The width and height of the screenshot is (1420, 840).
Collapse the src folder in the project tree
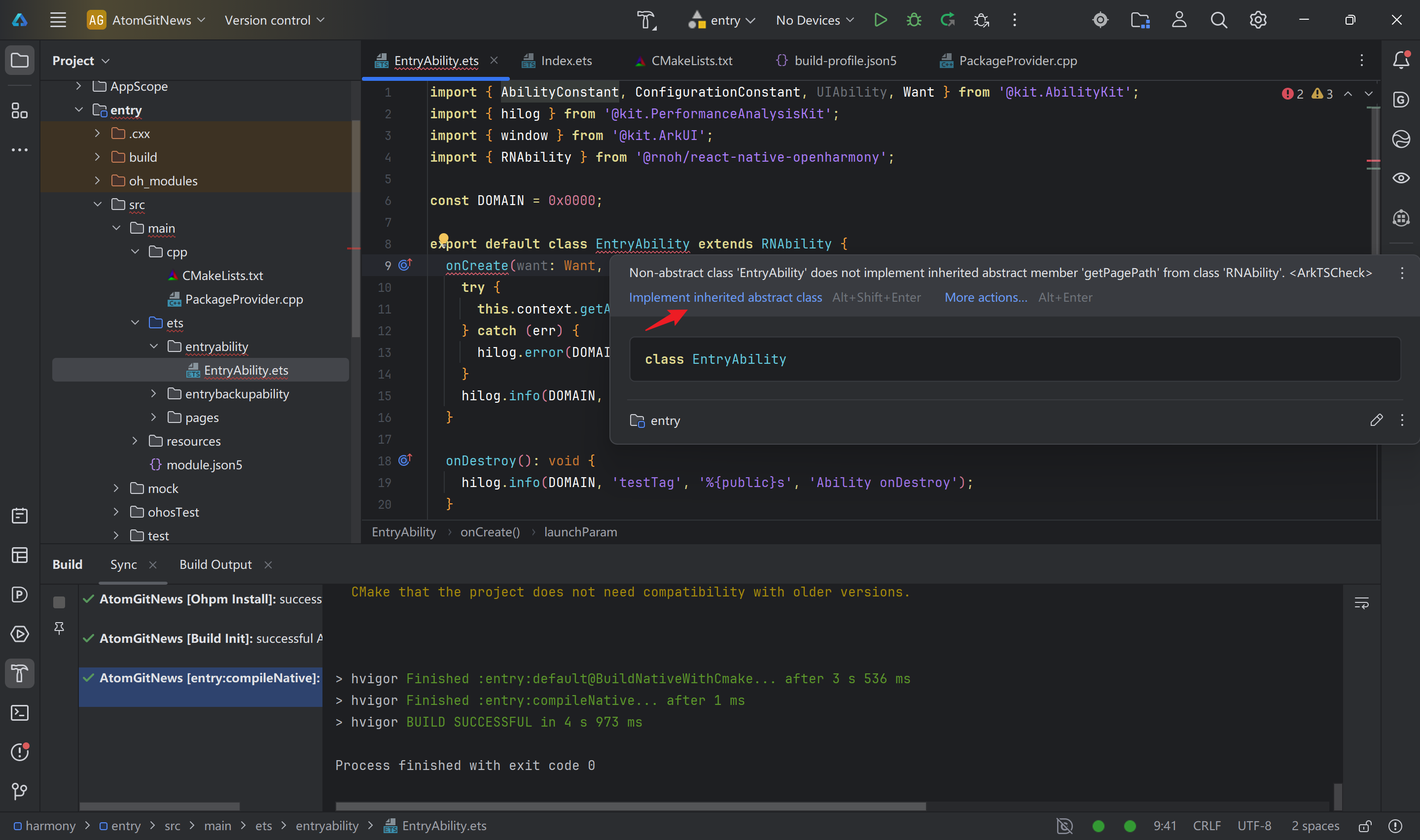click(x=98, y=205)
